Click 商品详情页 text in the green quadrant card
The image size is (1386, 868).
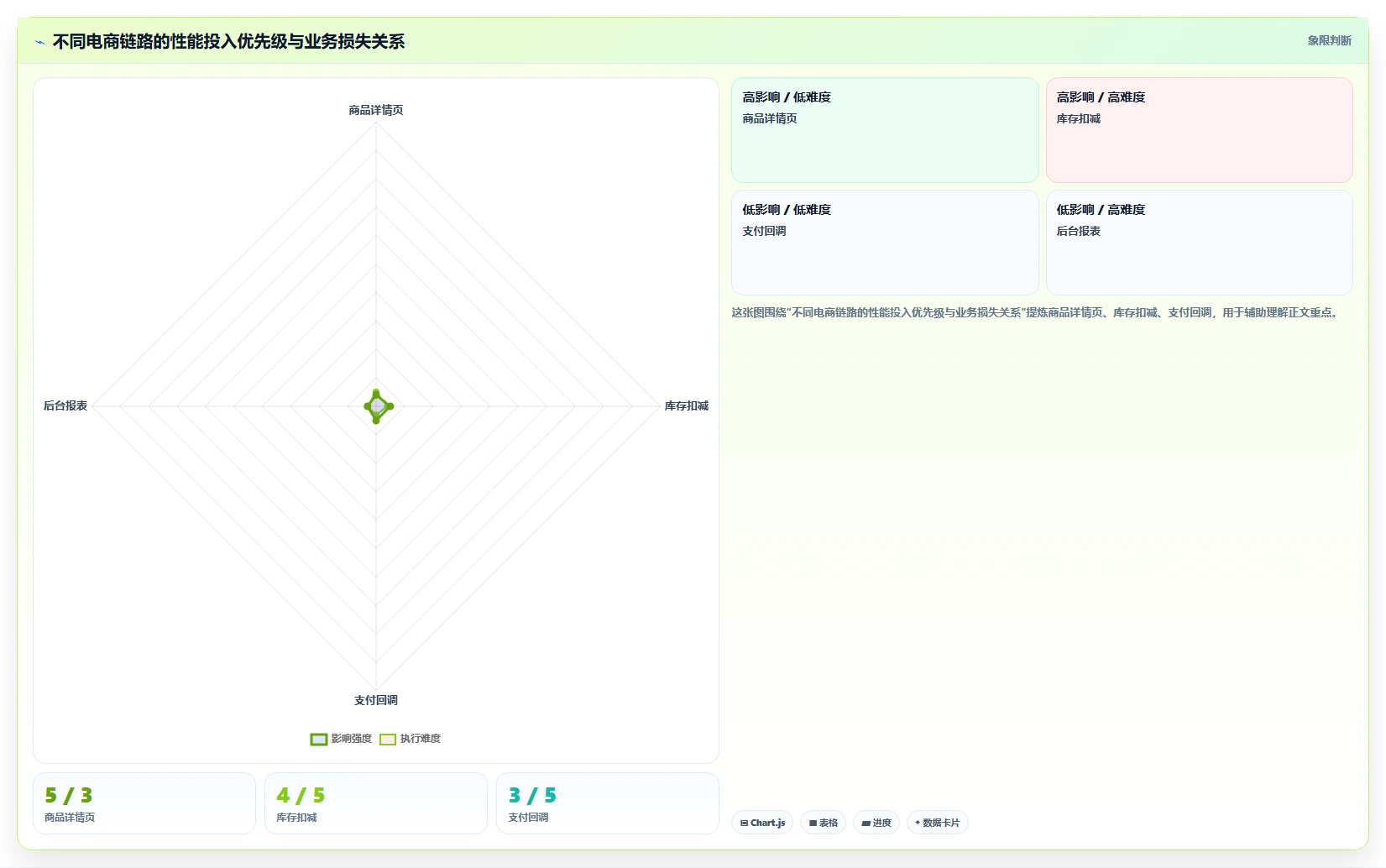pyautogui.click(x=770, y=118)
